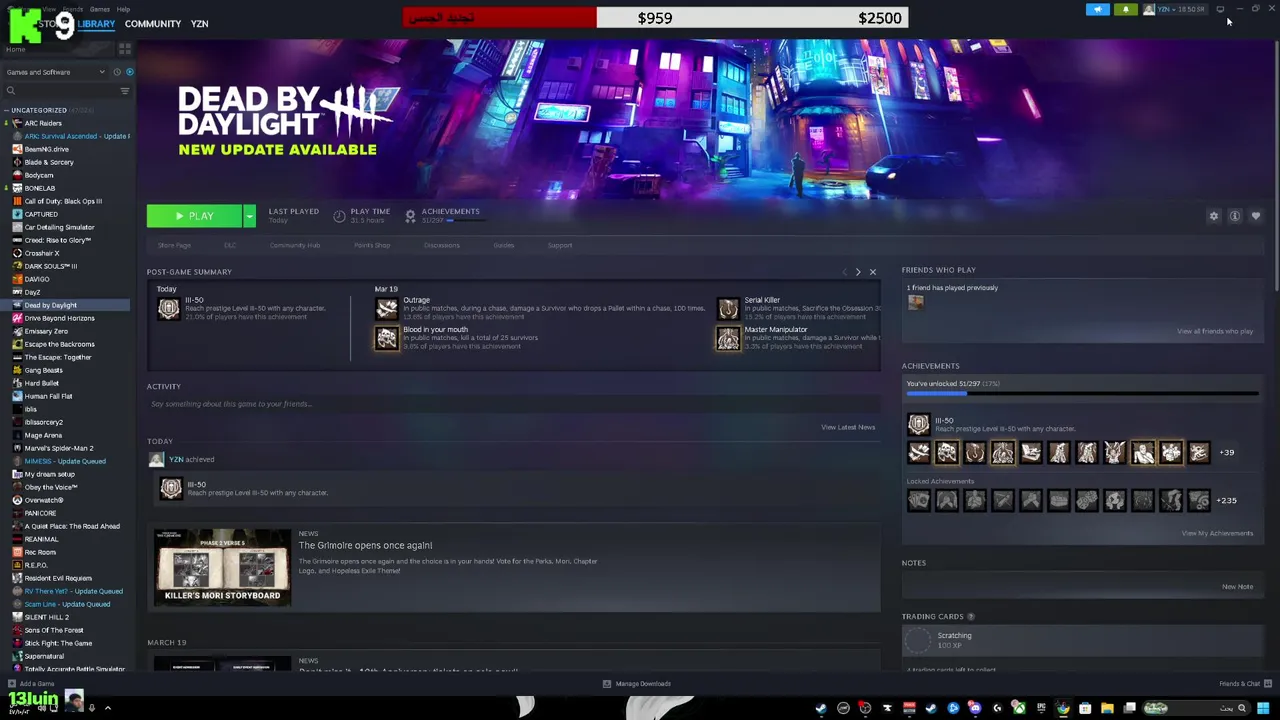Expand the +39 unlocked achievements
The width and height of the screenshot is (1280, 720).
coord(1226,452)
